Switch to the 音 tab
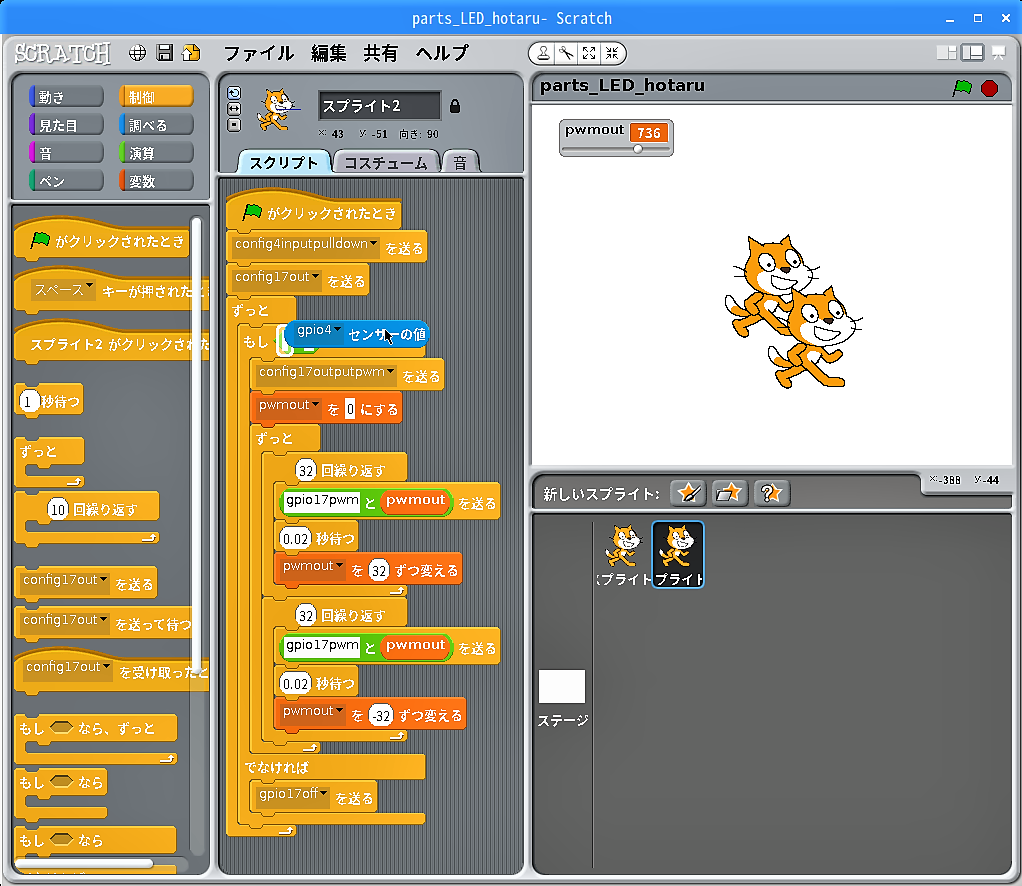Image resolution: width=1022 pixels, height=886 pixels. (x=460, y=162)
